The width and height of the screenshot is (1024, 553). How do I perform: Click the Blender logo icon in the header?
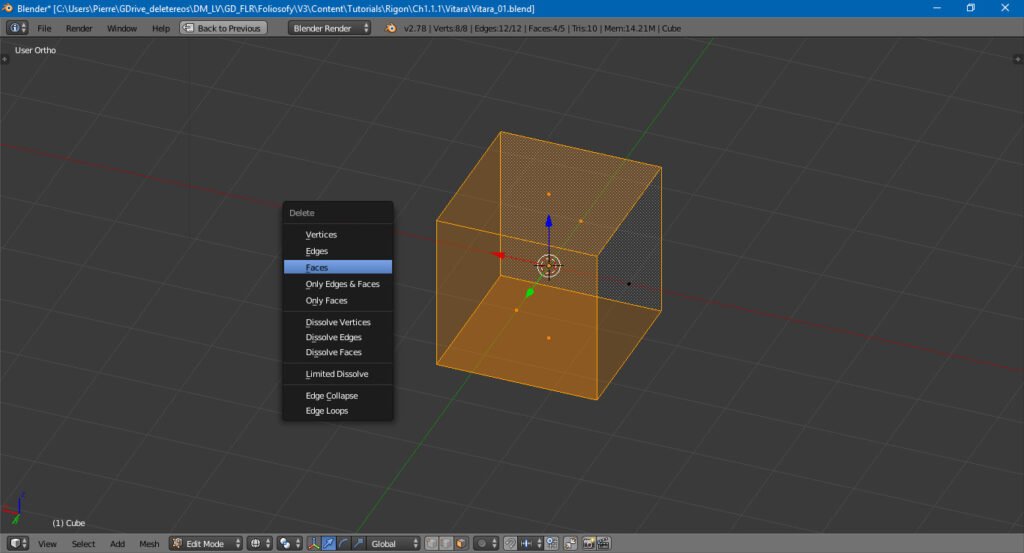click(x=391, y=28)
